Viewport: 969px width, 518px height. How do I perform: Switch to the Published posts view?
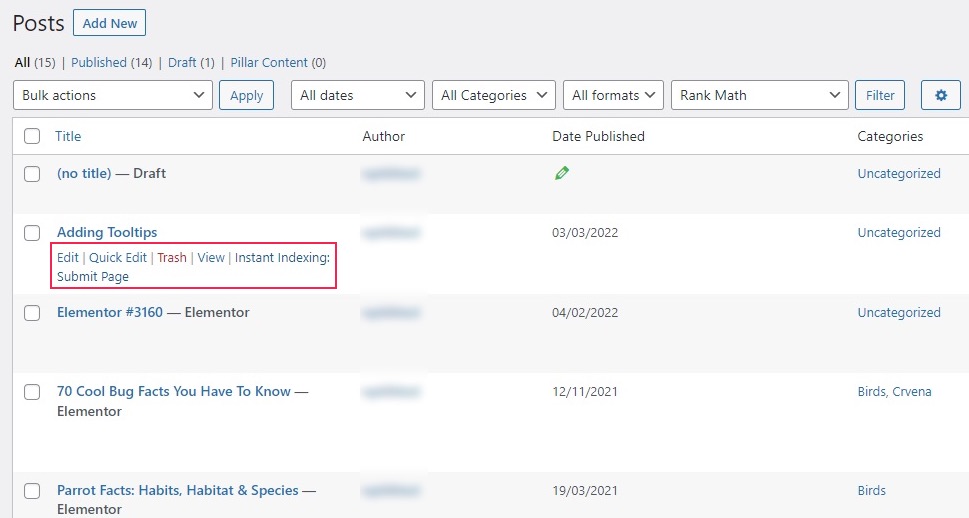[x=99, y=62]
